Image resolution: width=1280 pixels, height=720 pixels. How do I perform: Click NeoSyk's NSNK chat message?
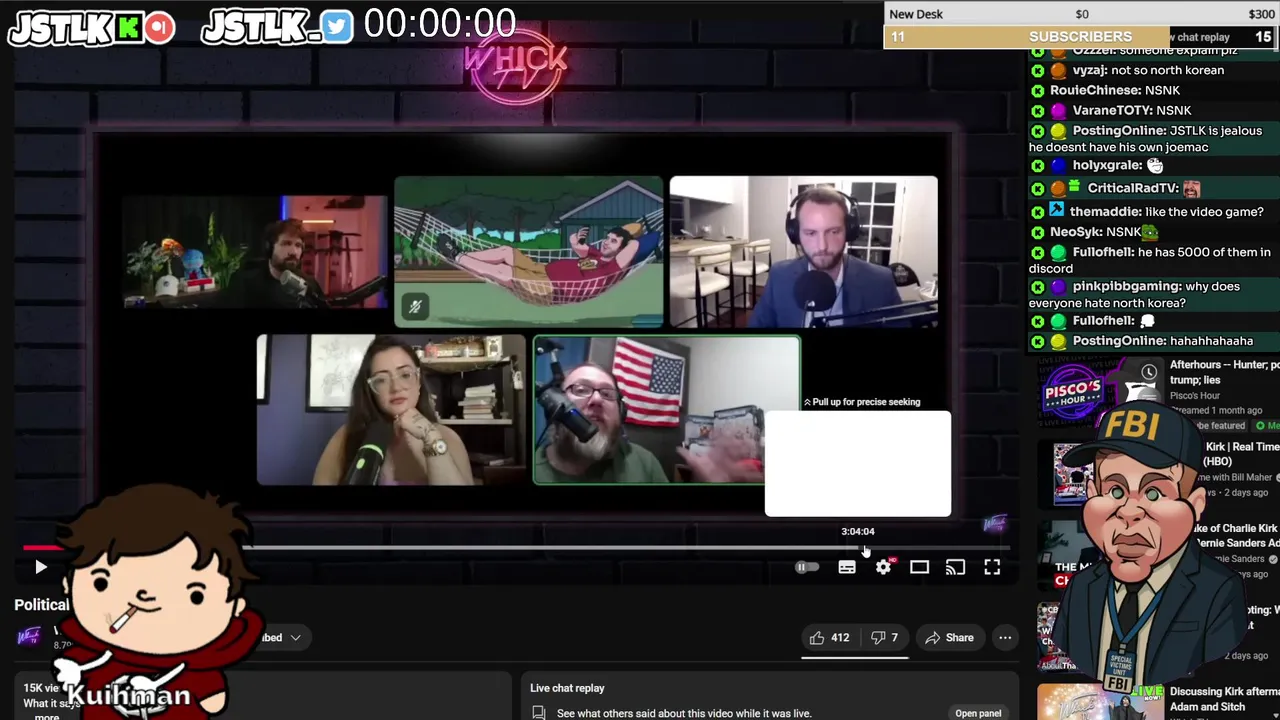coord(1104,231)
